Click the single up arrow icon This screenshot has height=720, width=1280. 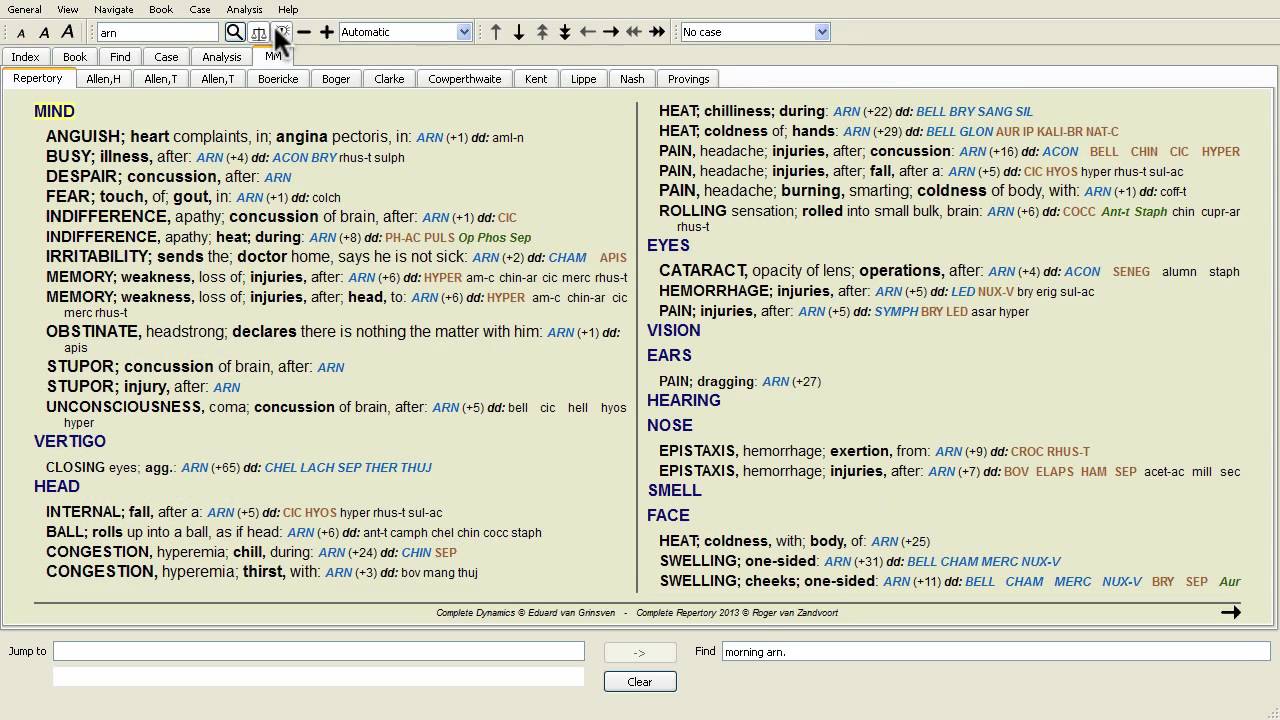point(496,32)
